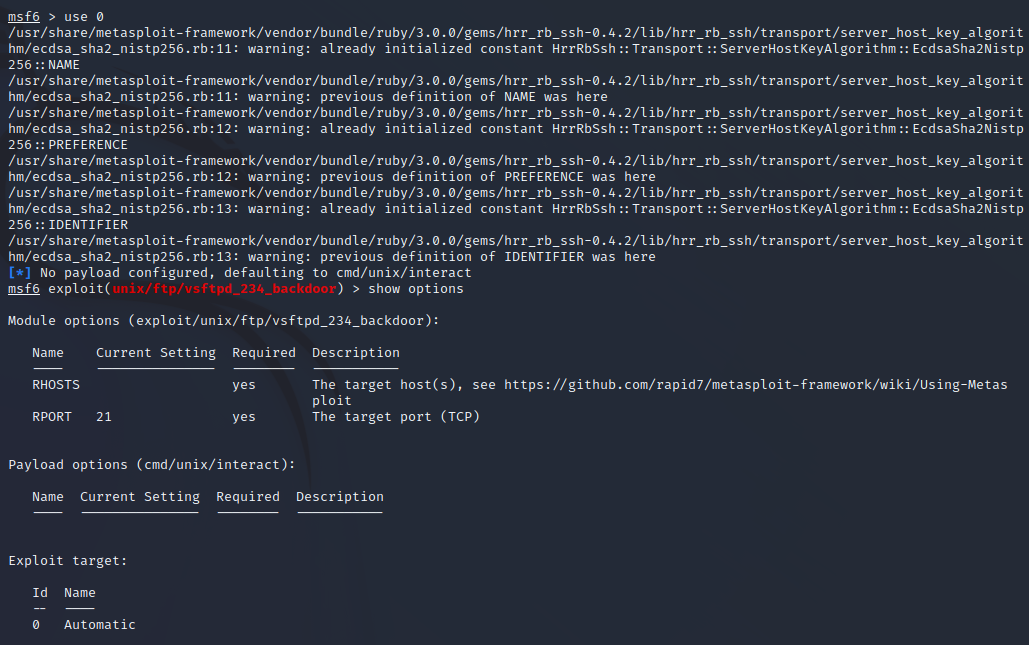Viewport: 1029px width, 645px height.
Task: Click the Required header in module options
Action: pos(264,353)
